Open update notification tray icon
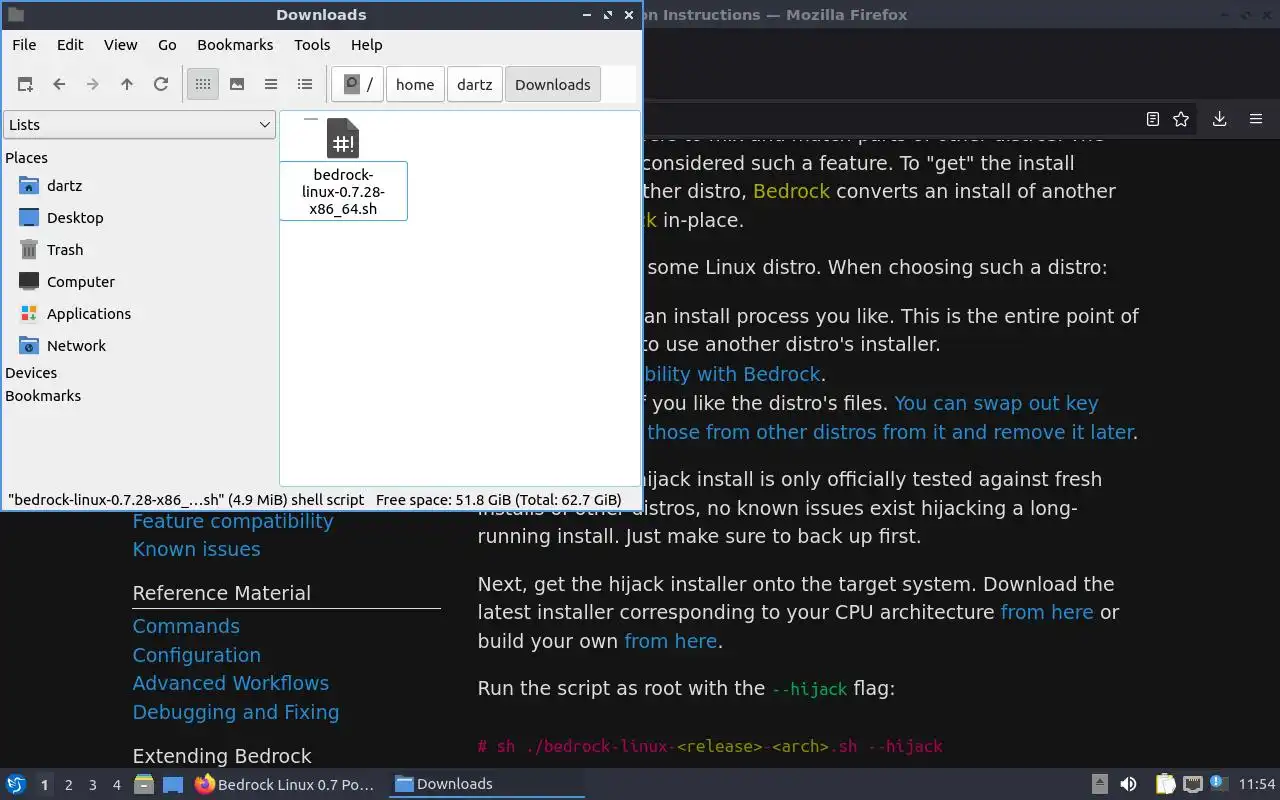 [x=1219, y=783]
